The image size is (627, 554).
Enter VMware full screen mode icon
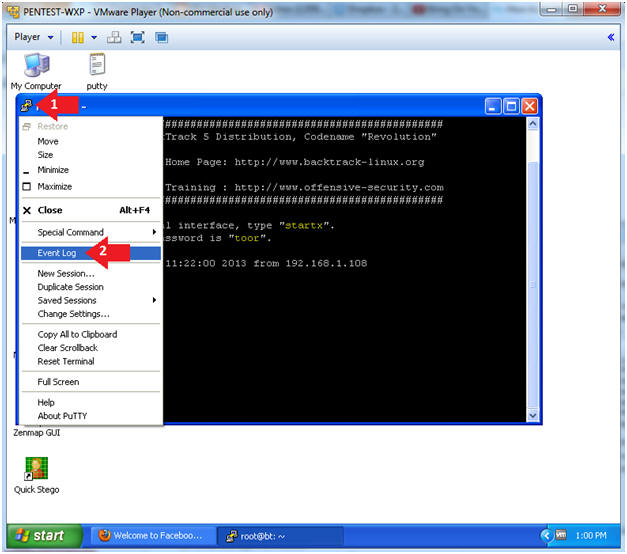138,38
